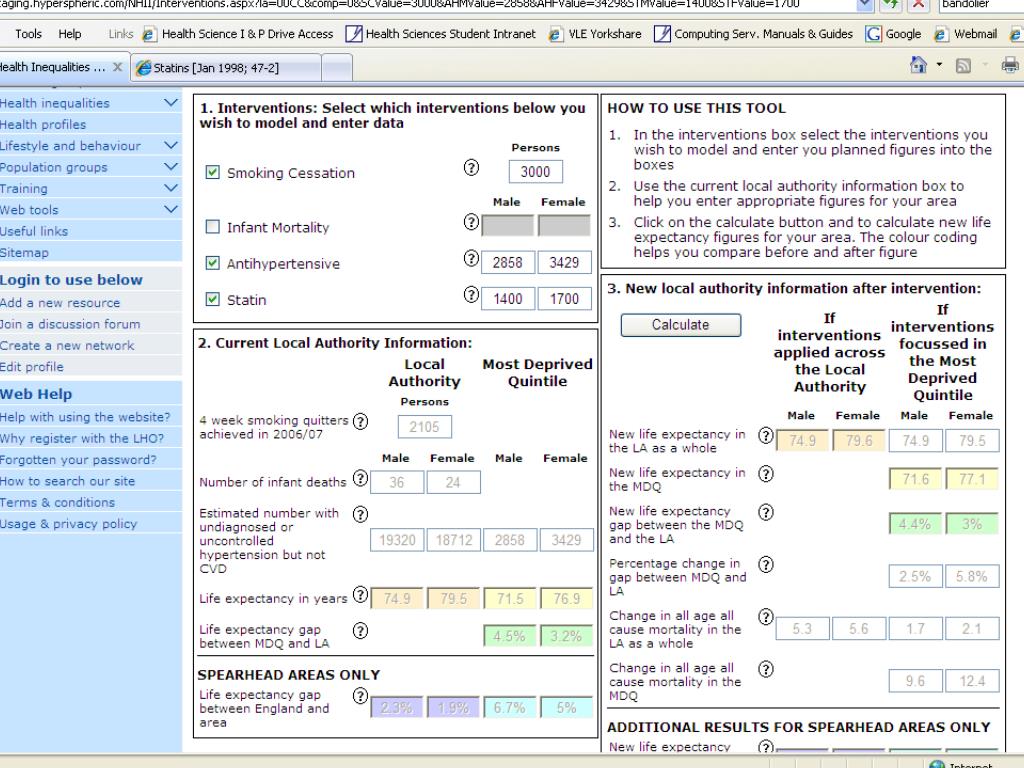Open Health Sciences Student Intranet bookmark
Viewport: 1024px width, 768px height.
point(440,34)
